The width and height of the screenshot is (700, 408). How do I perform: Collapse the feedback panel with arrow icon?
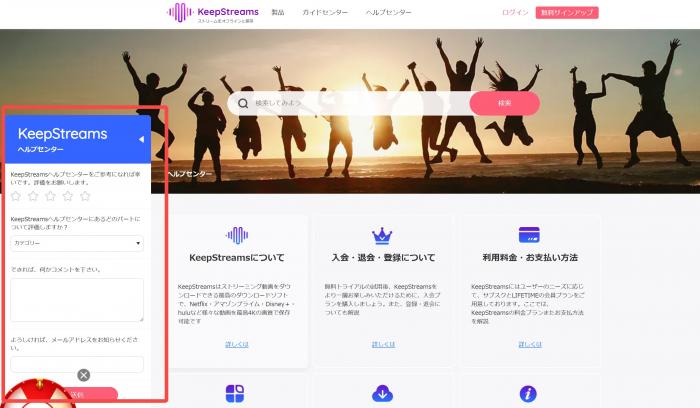141,139
